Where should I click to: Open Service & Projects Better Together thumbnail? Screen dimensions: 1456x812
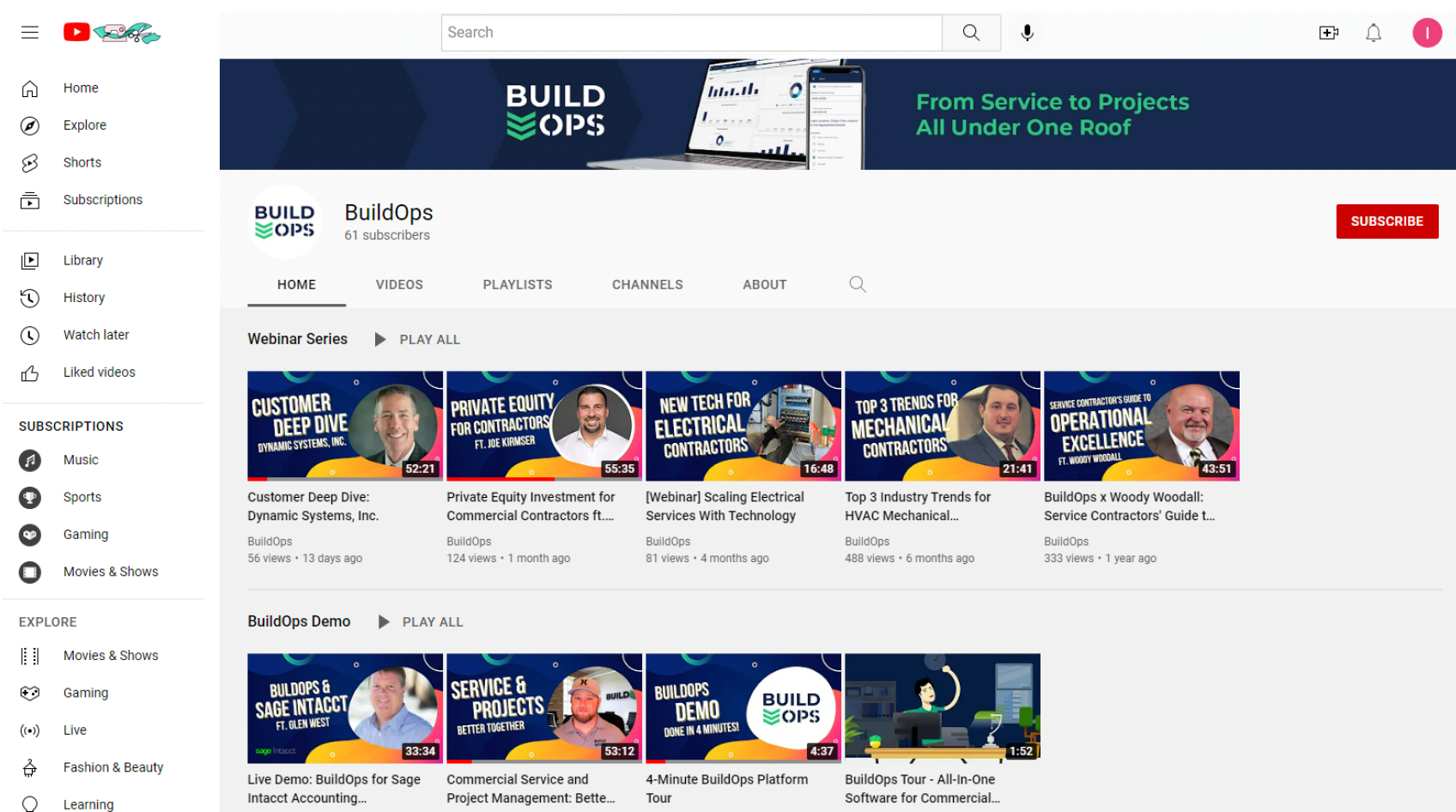coord(544,708)
